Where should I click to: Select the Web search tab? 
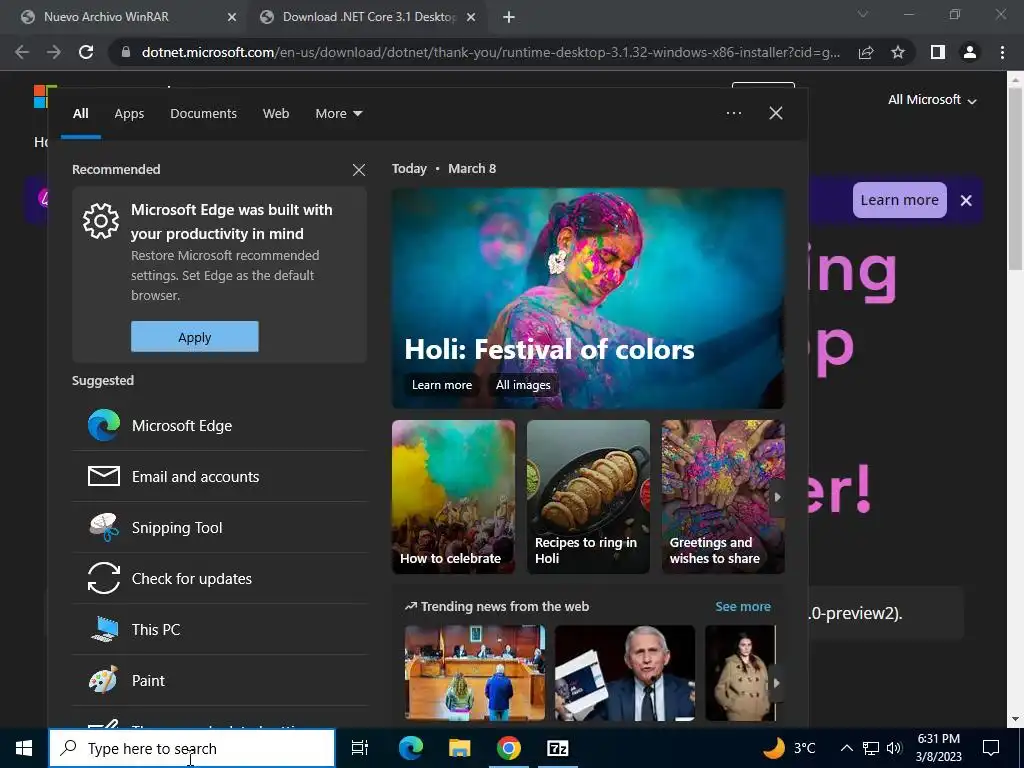(276, 114)
